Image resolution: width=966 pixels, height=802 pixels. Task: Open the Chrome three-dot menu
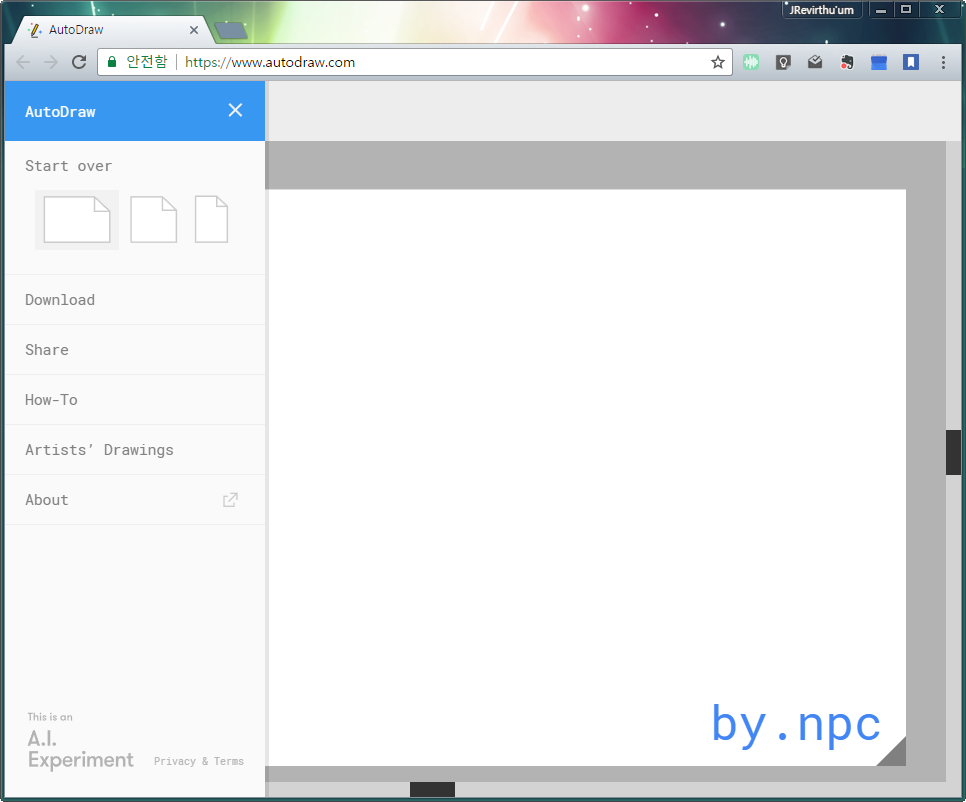tap(943, 62)
